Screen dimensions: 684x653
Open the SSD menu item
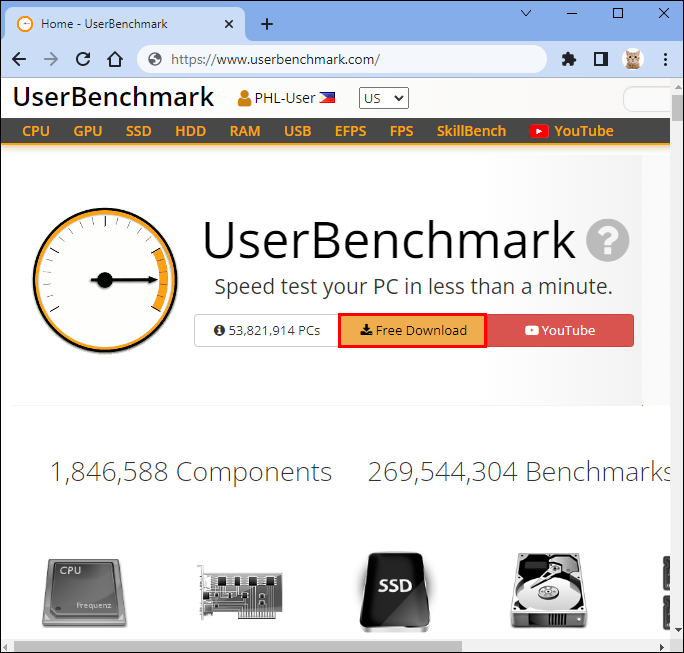click(139, 131)
